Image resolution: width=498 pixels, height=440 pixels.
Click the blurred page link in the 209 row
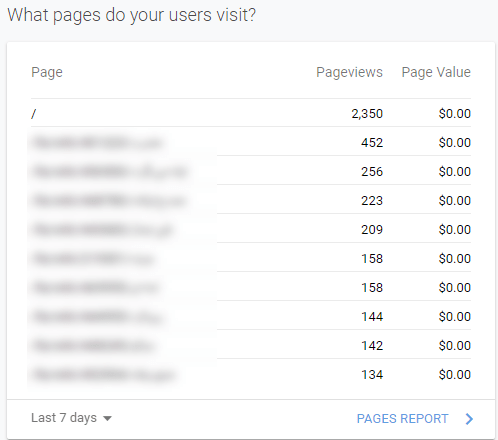click(102, 230)
